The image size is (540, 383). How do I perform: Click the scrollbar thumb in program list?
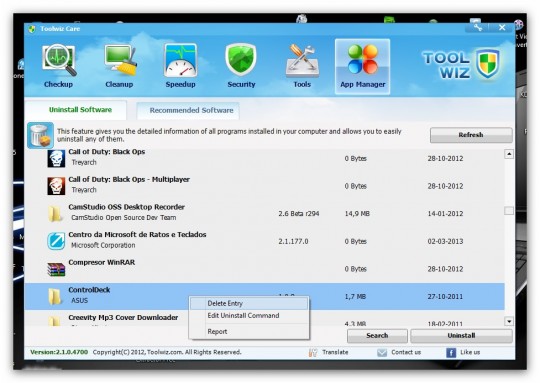(x=509, y=210)
